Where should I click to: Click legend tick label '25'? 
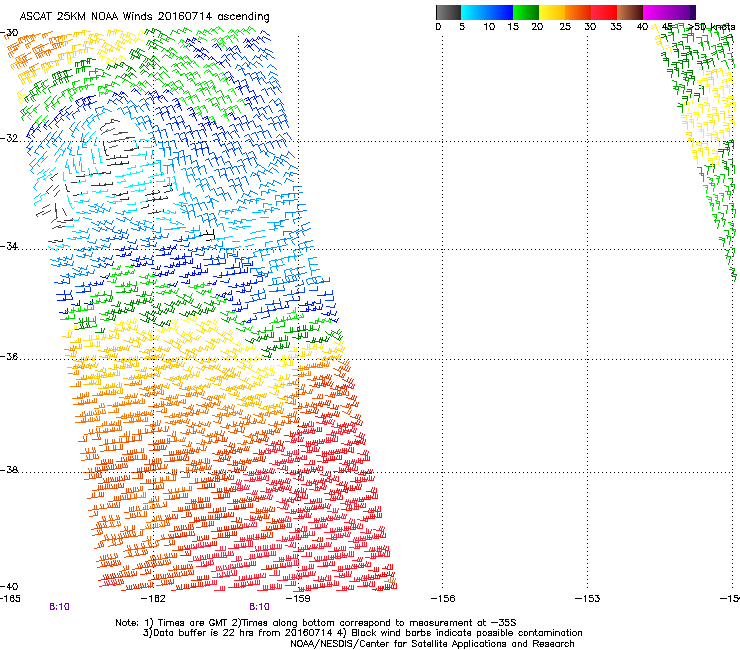click(x=565, y=27)
